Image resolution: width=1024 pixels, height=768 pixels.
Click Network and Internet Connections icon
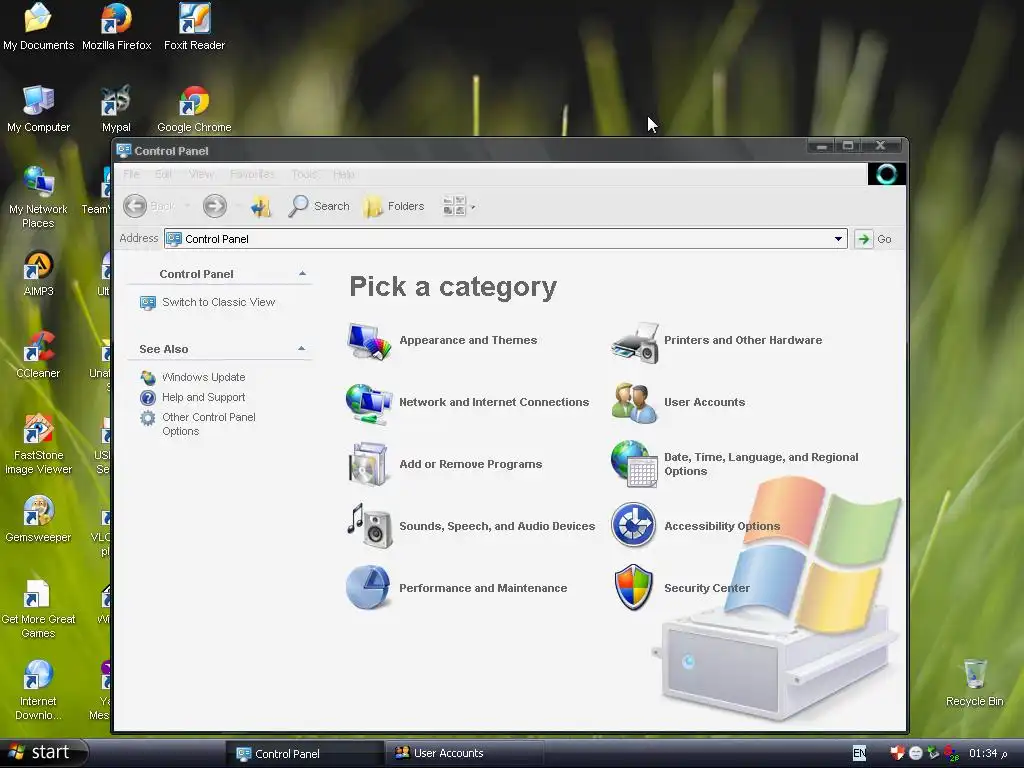(369, 404)
